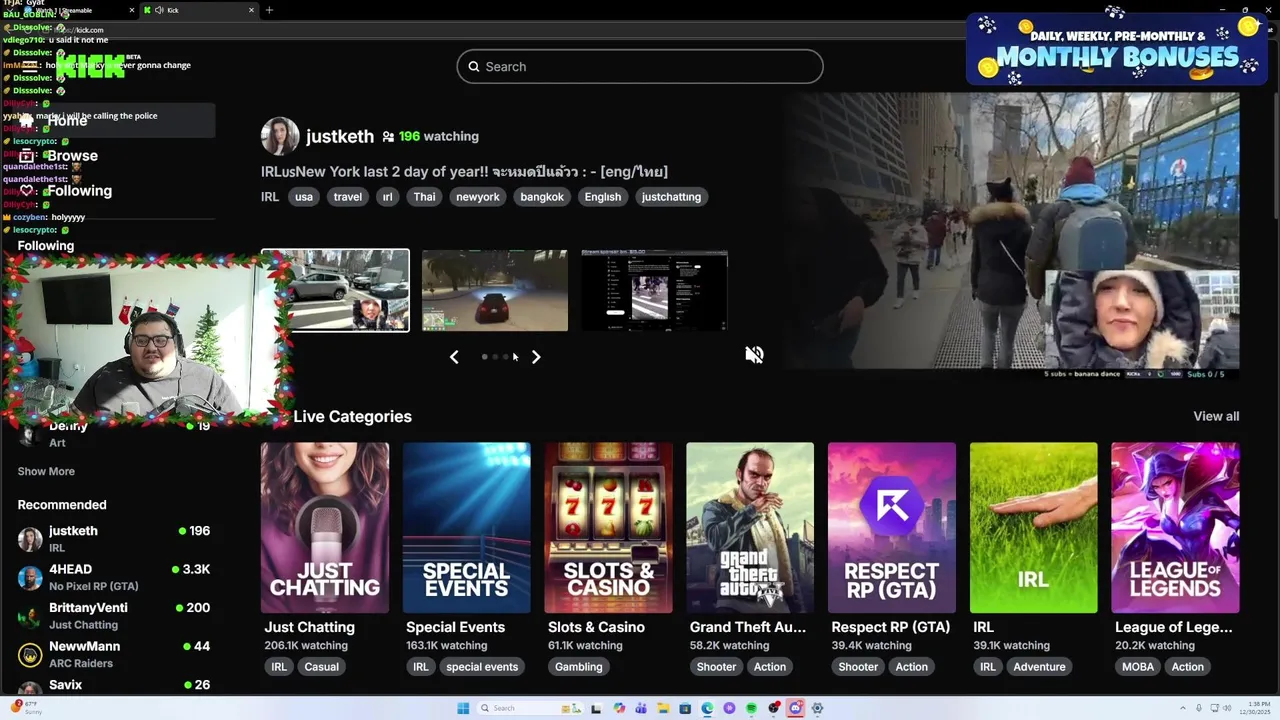This screenshot has height=720, width=1280.
Task: Open the green grass IRL category card
Action: pos(1033,528)
